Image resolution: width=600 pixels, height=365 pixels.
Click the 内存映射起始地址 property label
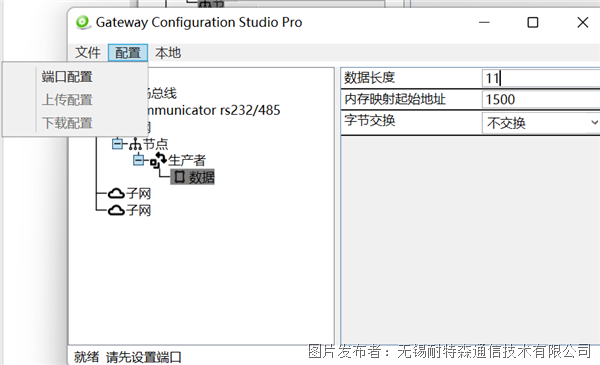pyautogui.click(x=395, y=99)
